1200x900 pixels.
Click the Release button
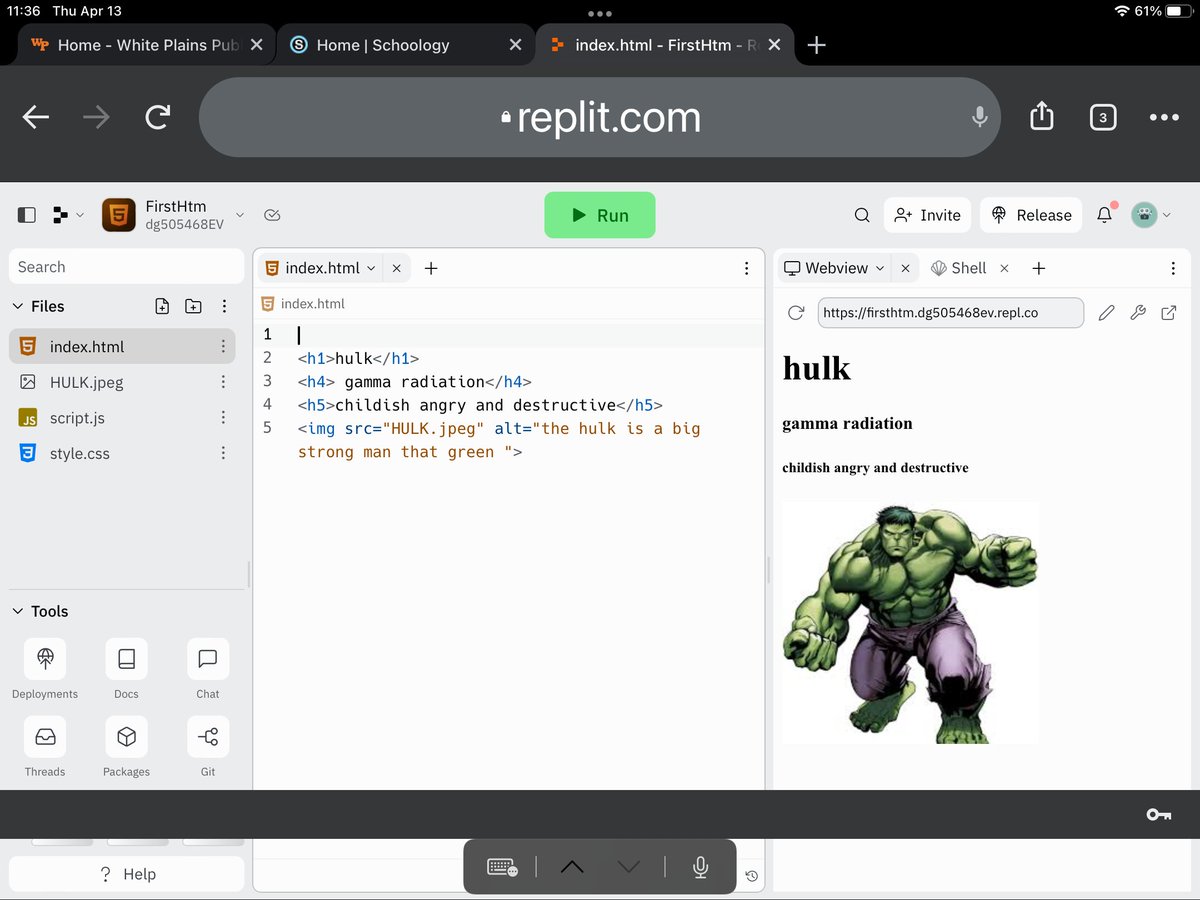[1031, 215]
